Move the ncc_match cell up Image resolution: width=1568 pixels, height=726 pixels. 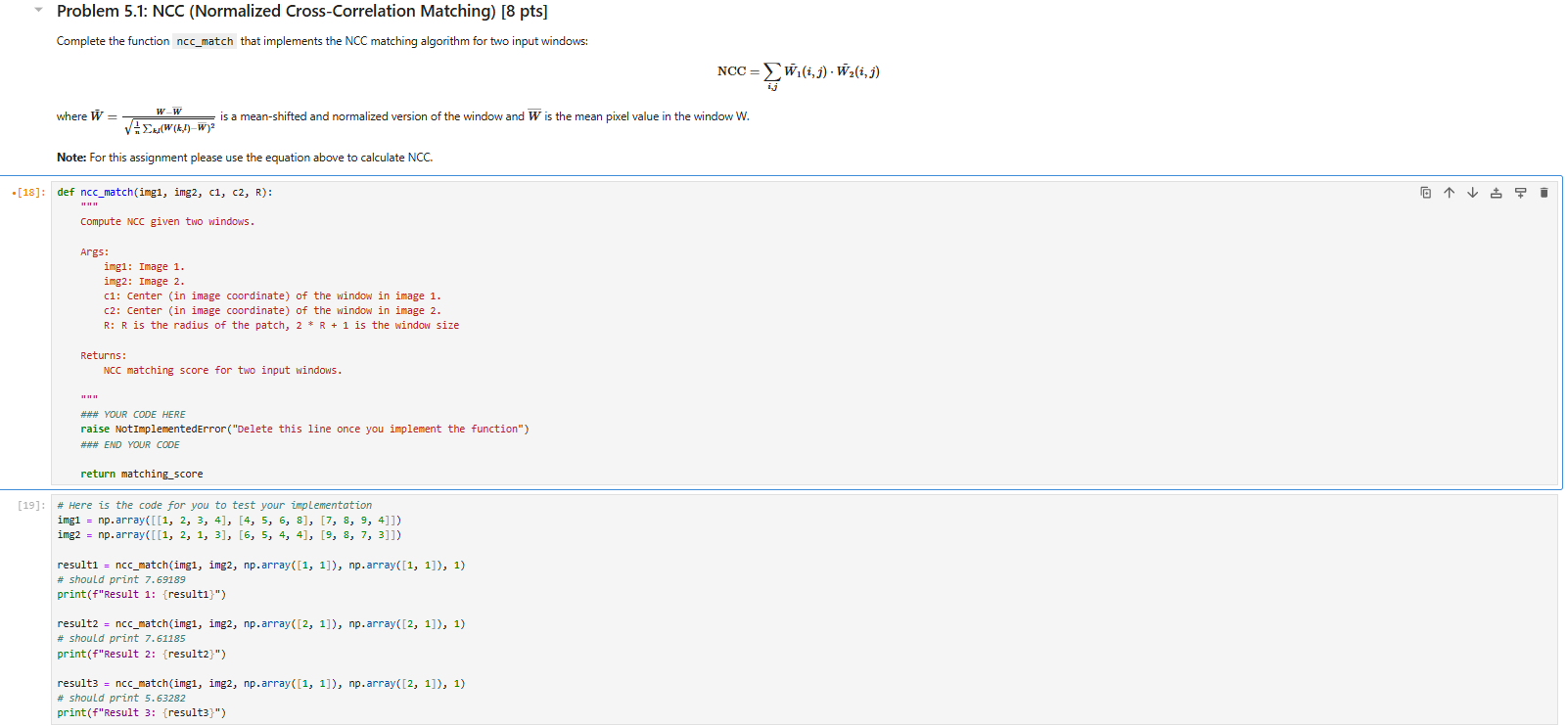click(x=1449, y=193)
